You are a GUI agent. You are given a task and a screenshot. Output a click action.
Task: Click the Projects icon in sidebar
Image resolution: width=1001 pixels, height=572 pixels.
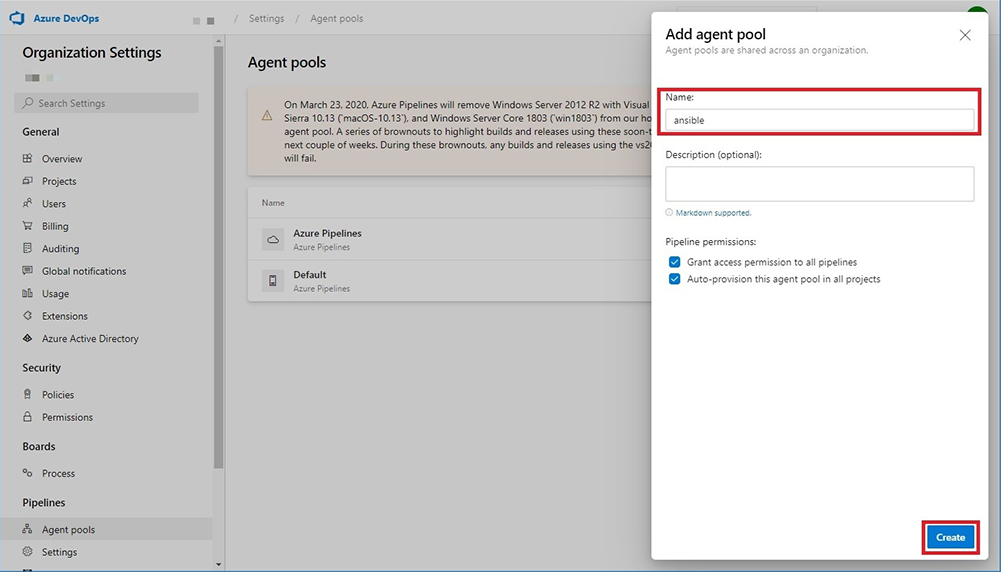pos(27,181)
